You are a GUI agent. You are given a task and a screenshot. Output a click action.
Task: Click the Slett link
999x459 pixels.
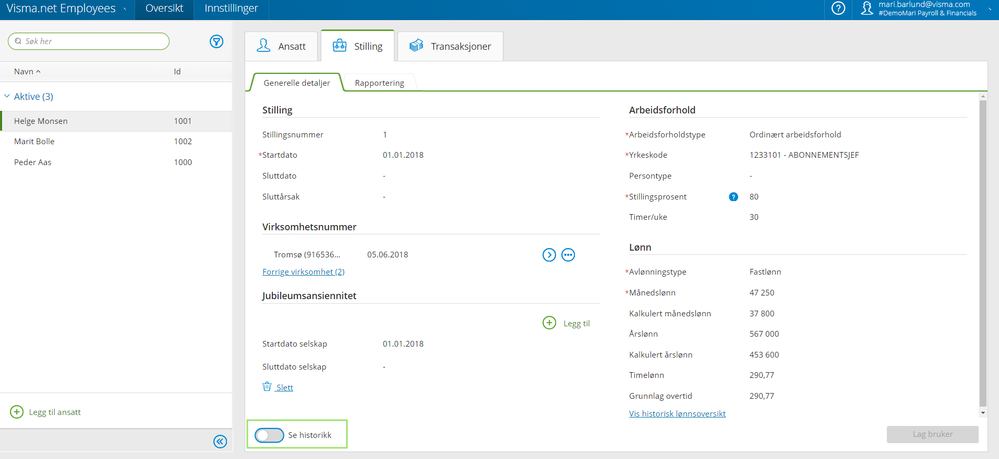pyautogui.click(x=284, y=387)
